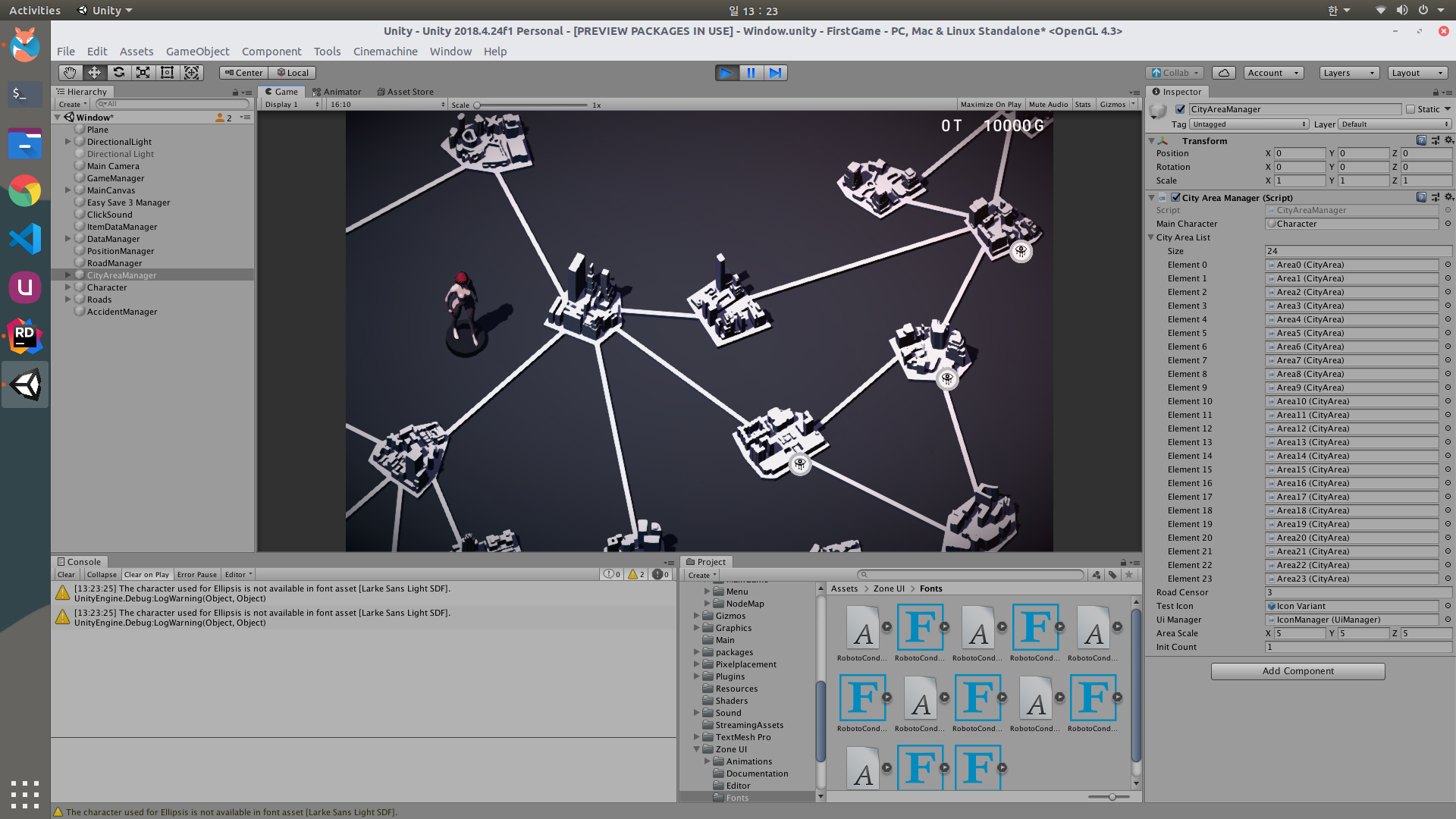Open the Layers dropdown
This screenshot has width=1456, height=819.
point(1348,73)
